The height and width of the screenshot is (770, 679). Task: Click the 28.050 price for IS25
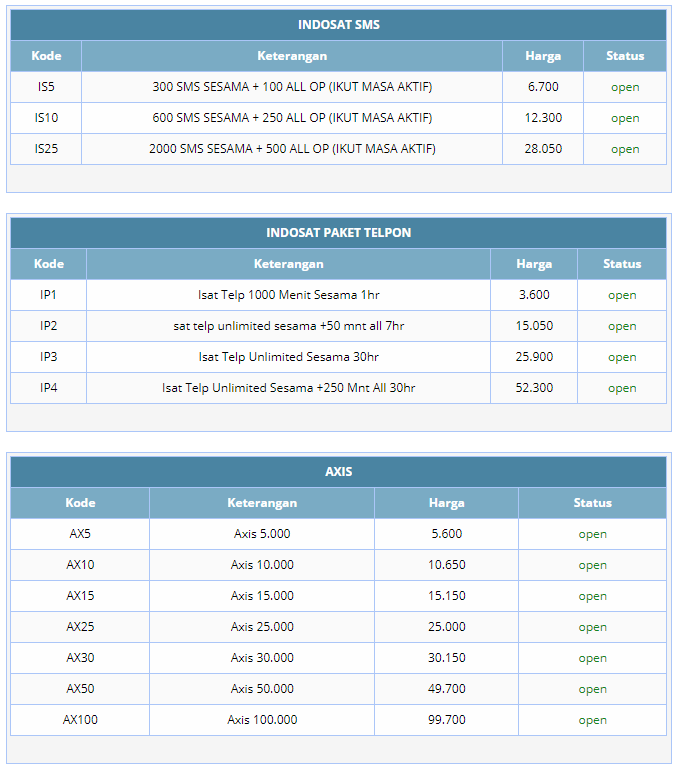tap(543, 149)
